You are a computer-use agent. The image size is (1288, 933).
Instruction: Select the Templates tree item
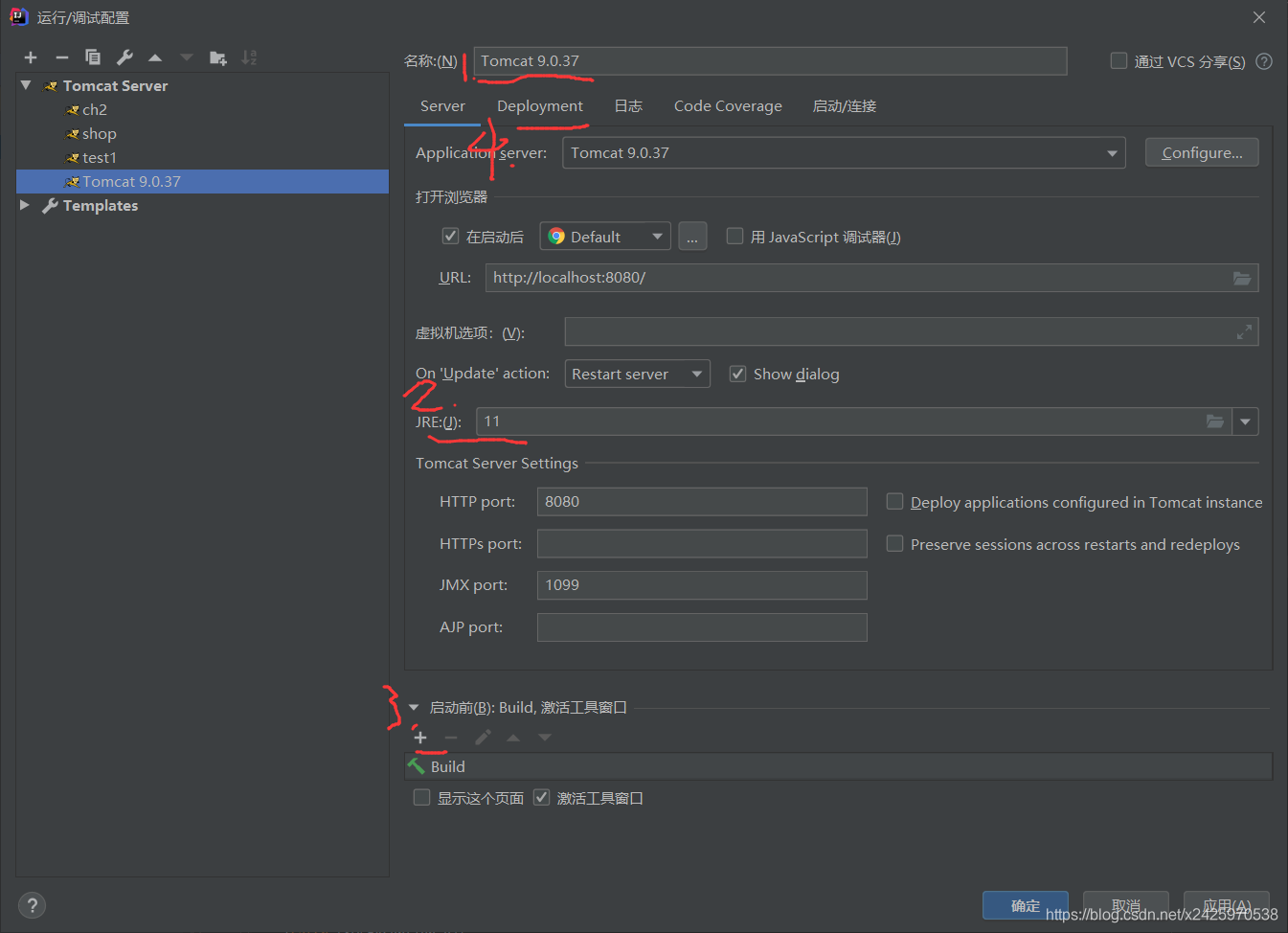tap(101, 205)
